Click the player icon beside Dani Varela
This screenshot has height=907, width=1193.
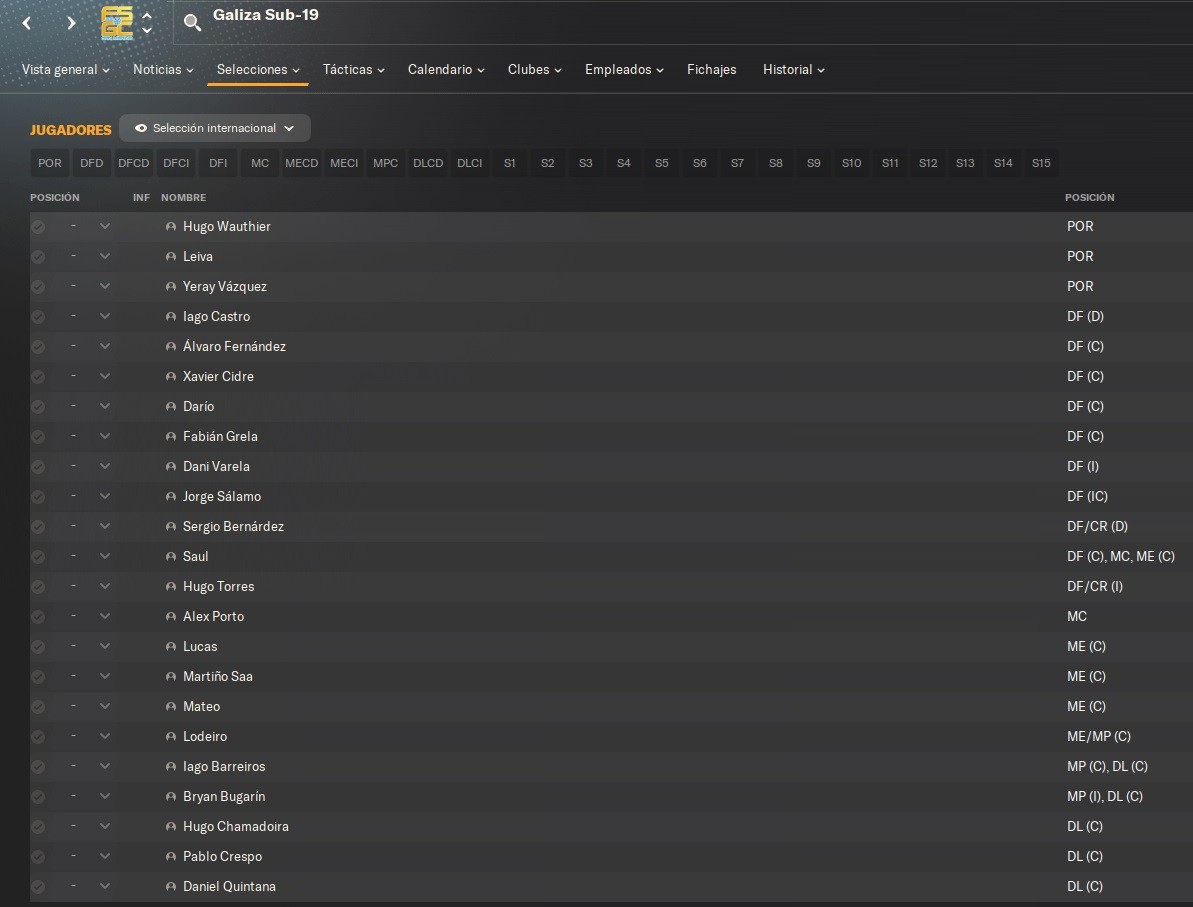tap(170, 466)
